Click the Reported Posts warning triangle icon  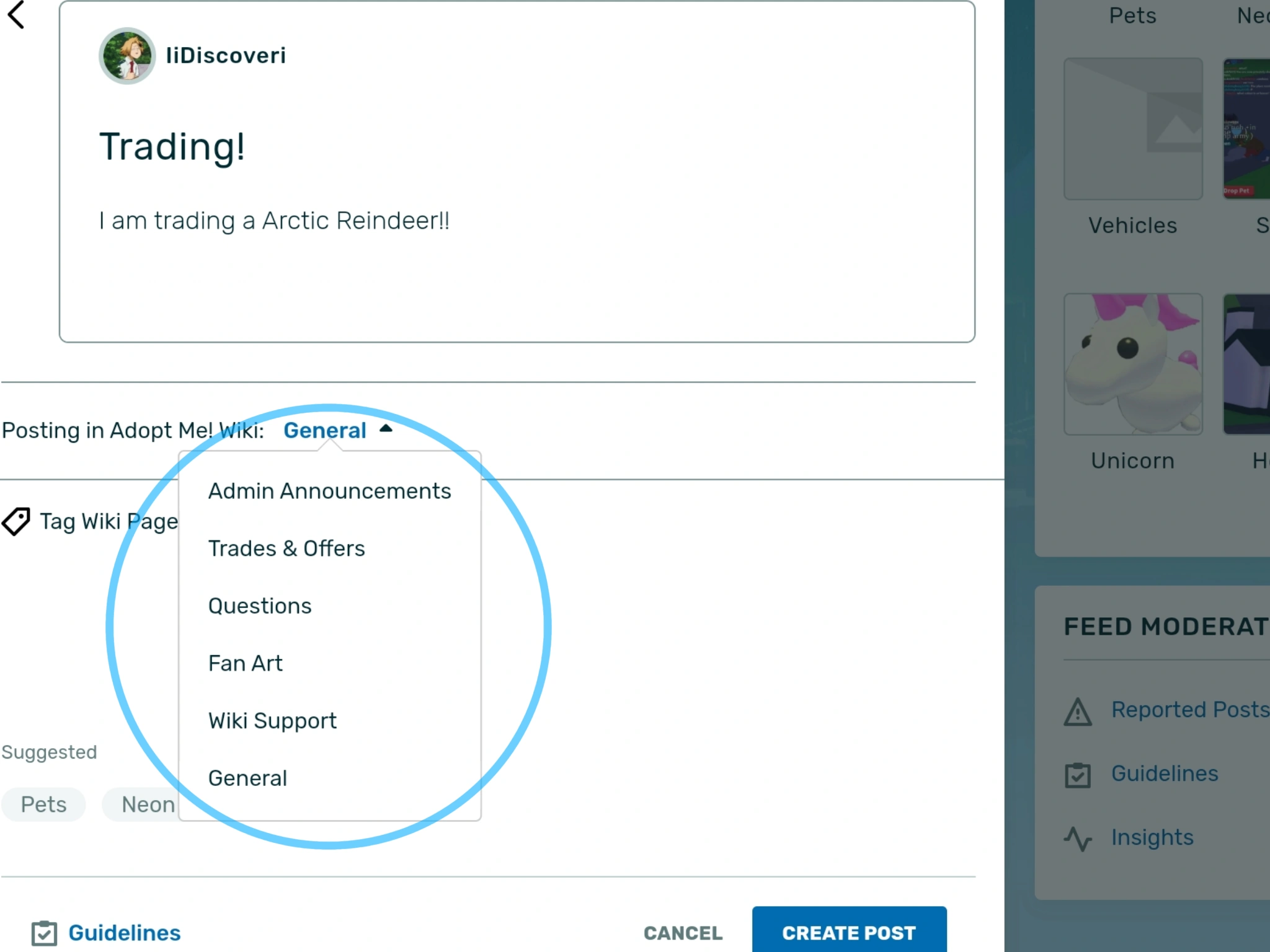[x=1078, y=711]
